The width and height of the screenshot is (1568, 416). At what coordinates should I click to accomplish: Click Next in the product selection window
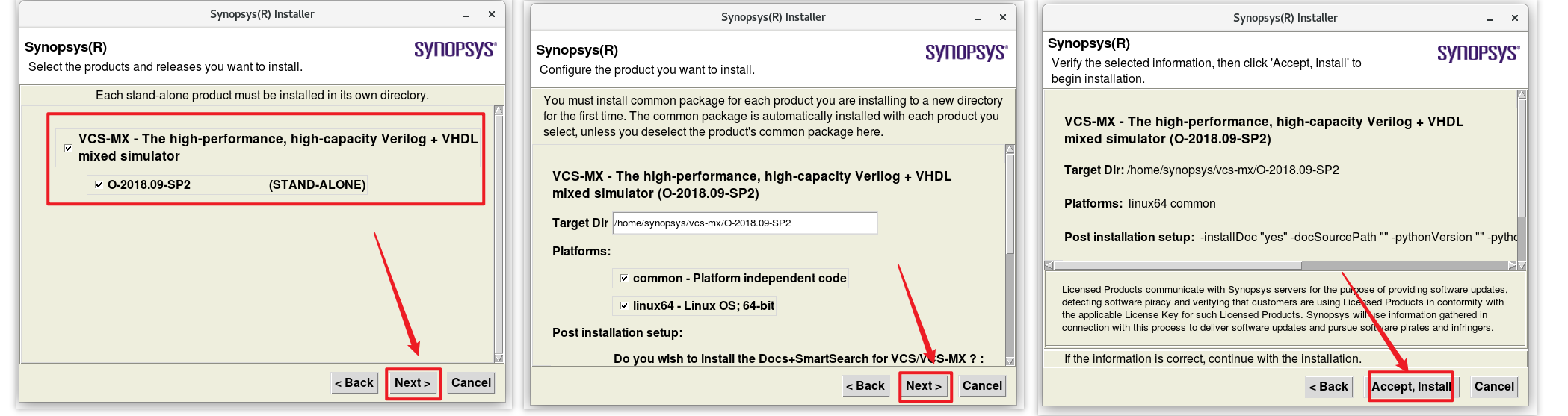point(413,383)
